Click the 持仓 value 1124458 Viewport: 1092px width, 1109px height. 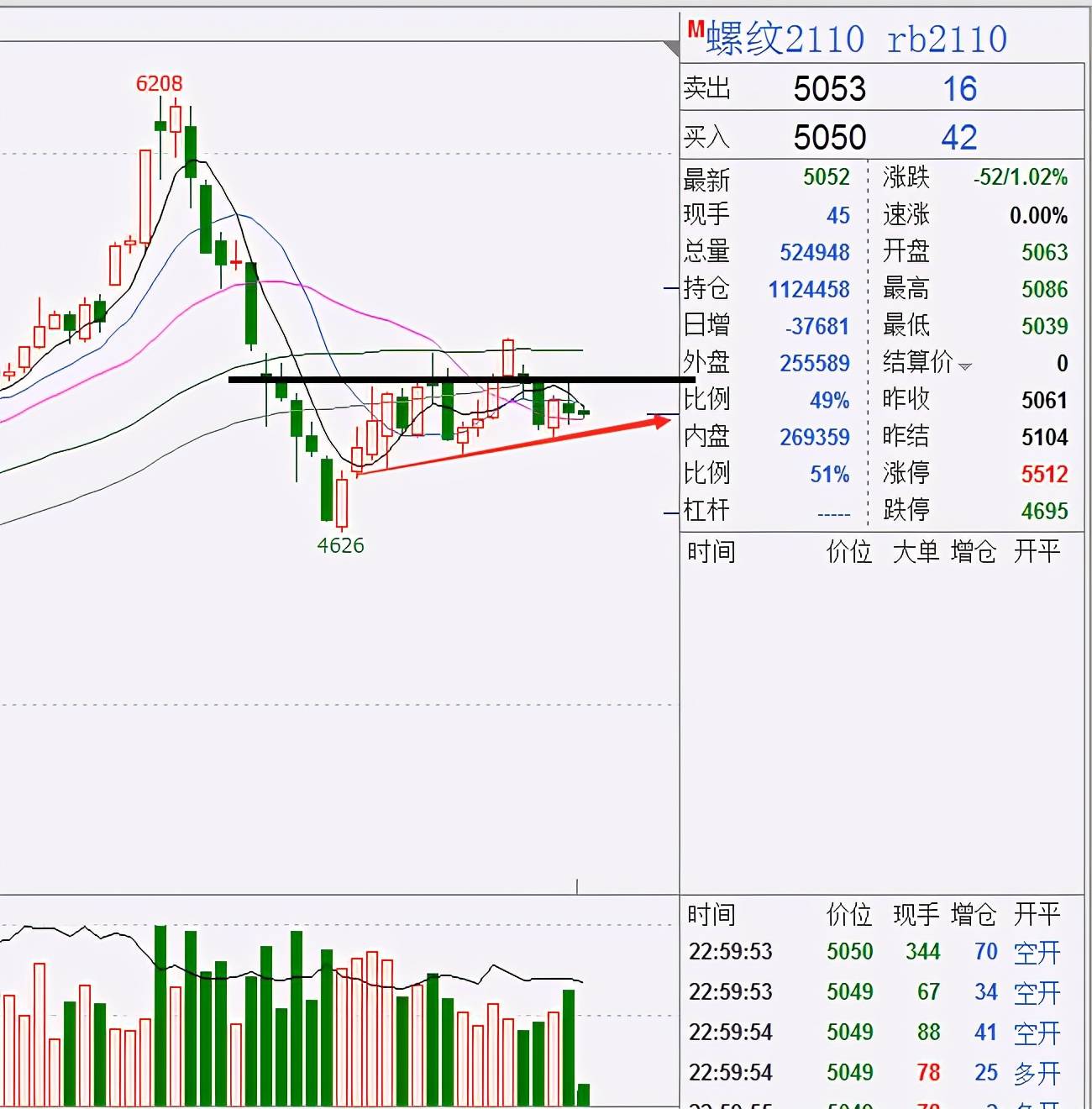coord(809,289)
